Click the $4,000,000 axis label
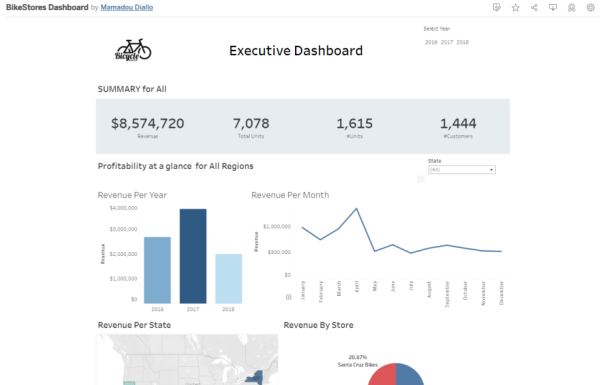600x385 pixels. click(123, 208)
